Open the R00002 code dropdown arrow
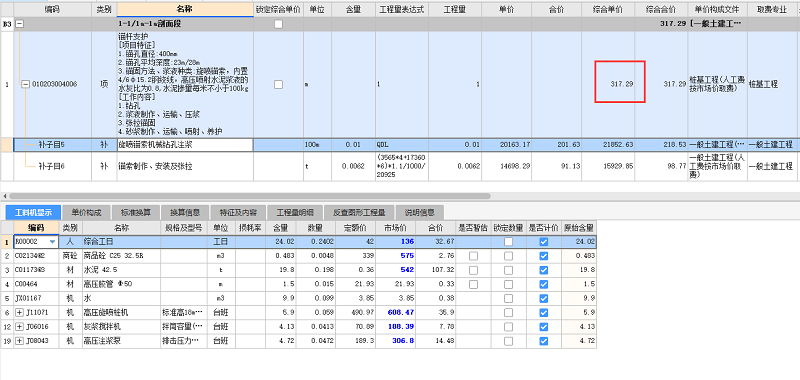Image resolution: width=800 pixels, height=380 pixels. click(52, 242)
